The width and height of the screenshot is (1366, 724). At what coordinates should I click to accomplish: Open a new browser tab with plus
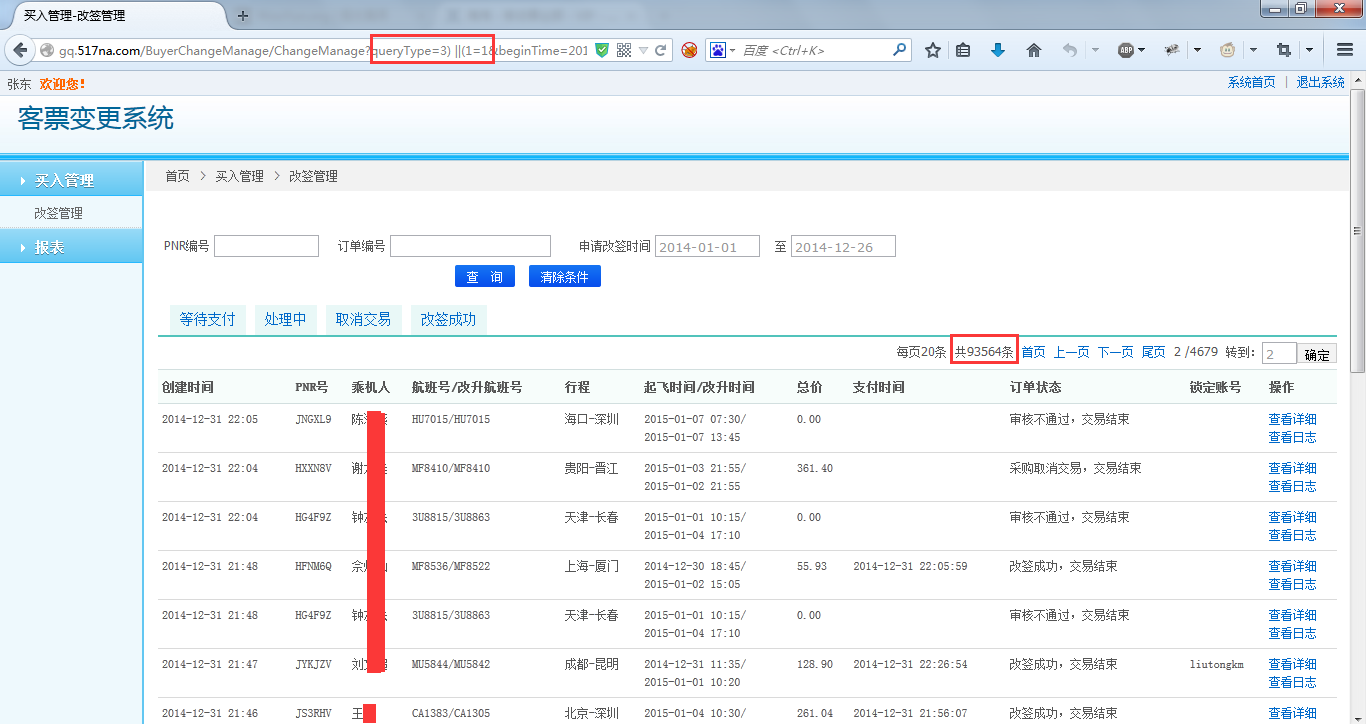[243, 16]
